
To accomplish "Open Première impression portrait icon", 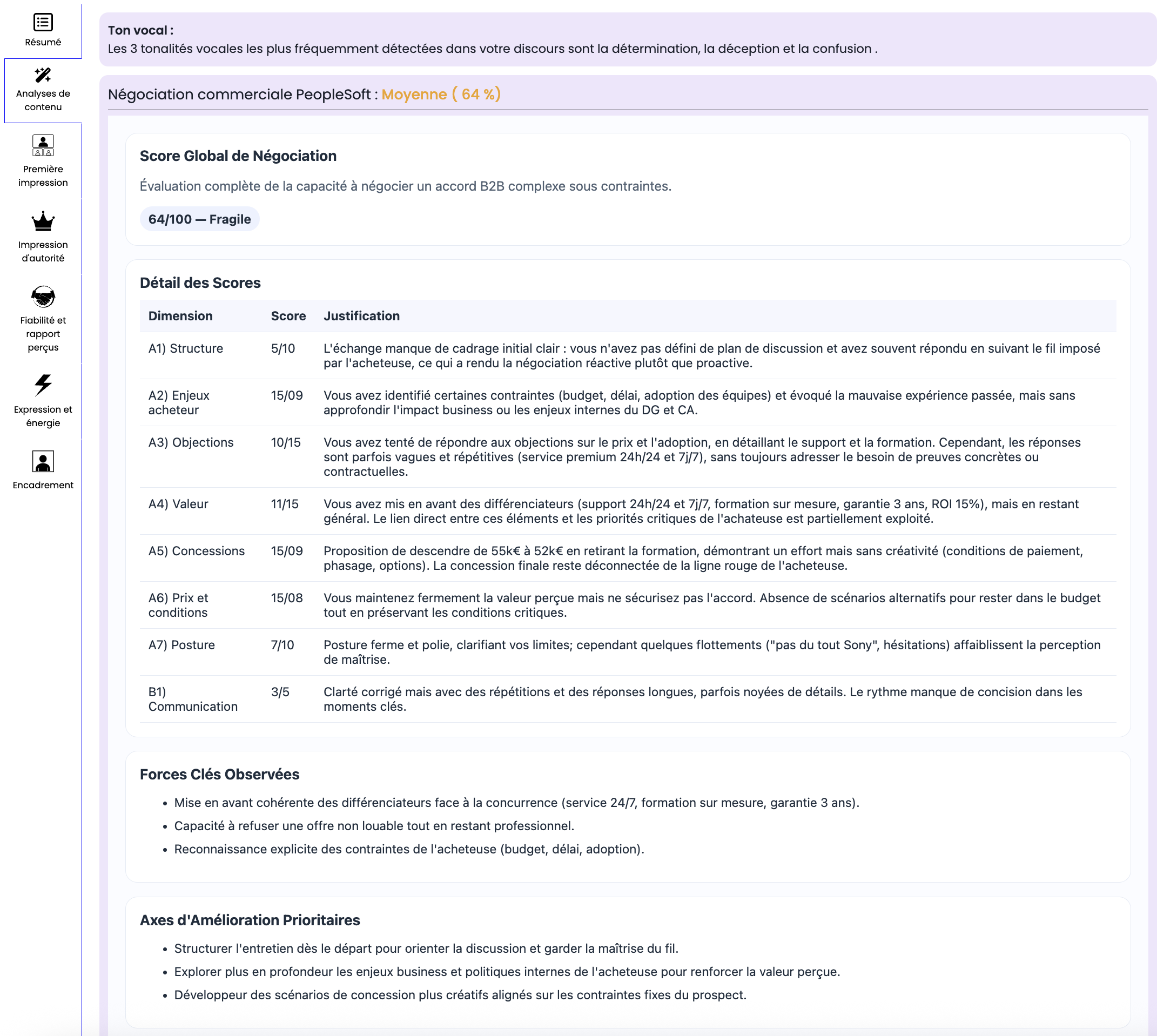I will coord(43,145).
